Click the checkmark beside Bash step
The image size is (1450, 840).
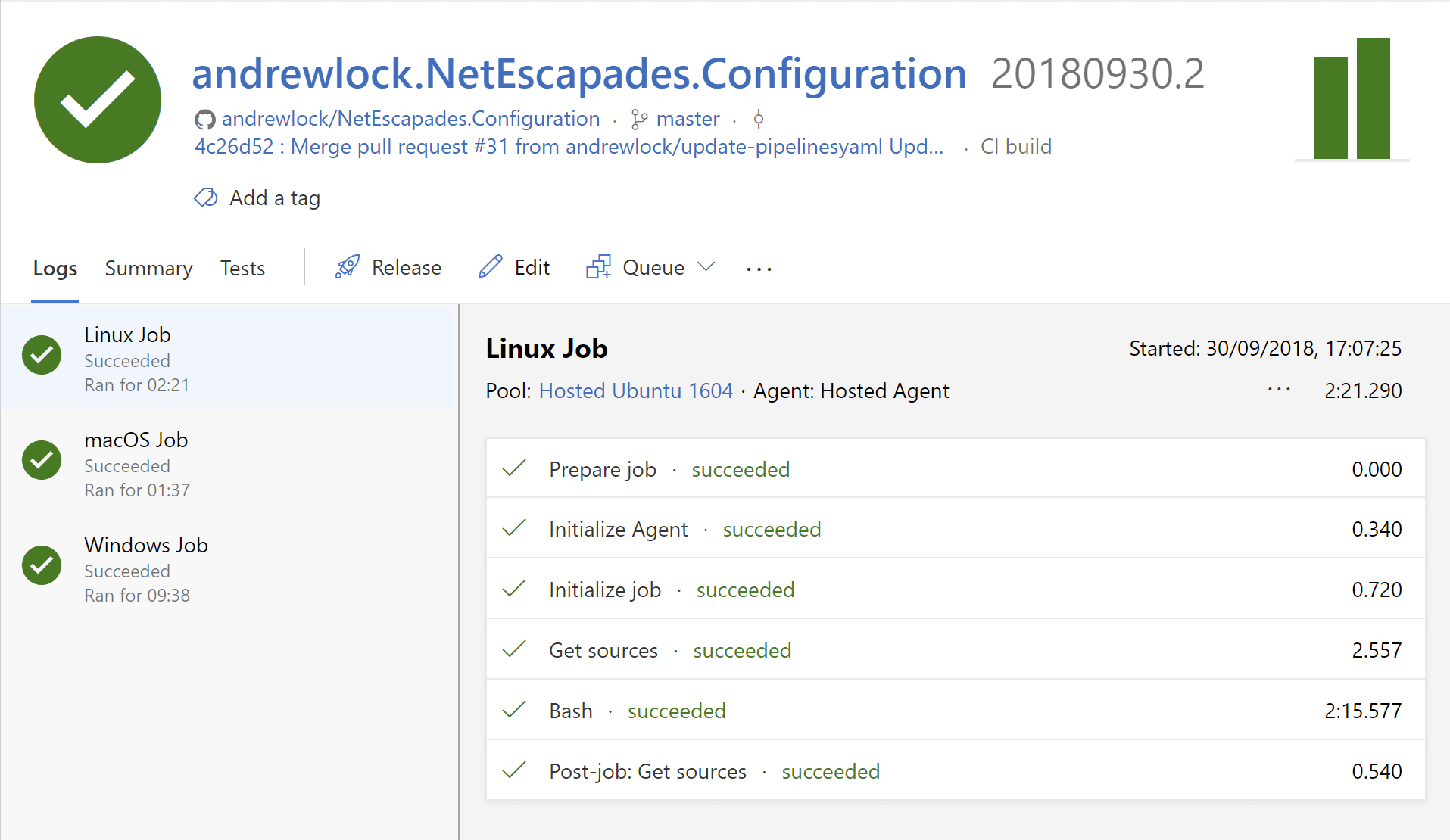tap(514, 710)
